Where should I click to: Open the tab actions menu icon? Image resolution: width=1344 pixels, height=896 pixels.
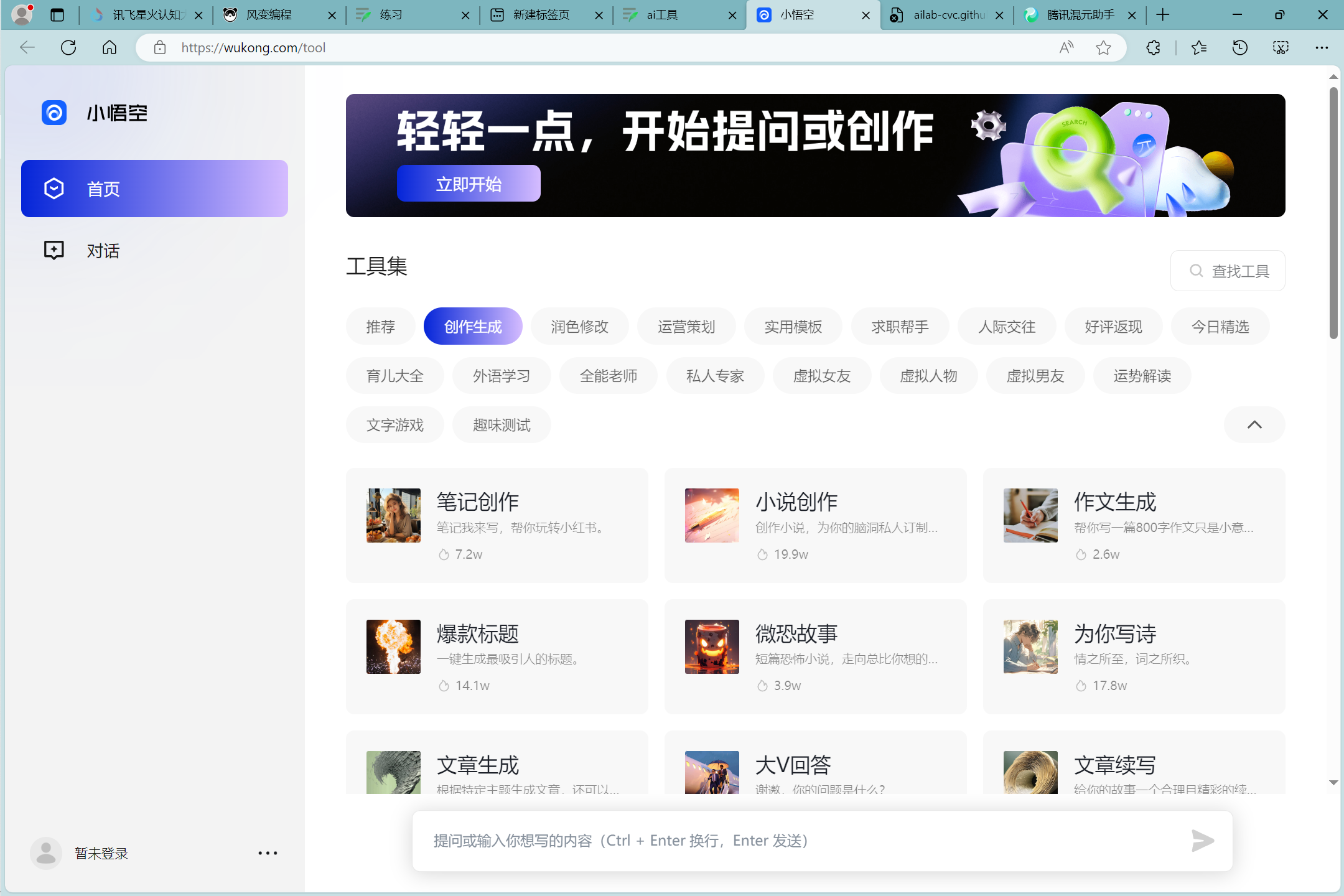coord(57,15)
